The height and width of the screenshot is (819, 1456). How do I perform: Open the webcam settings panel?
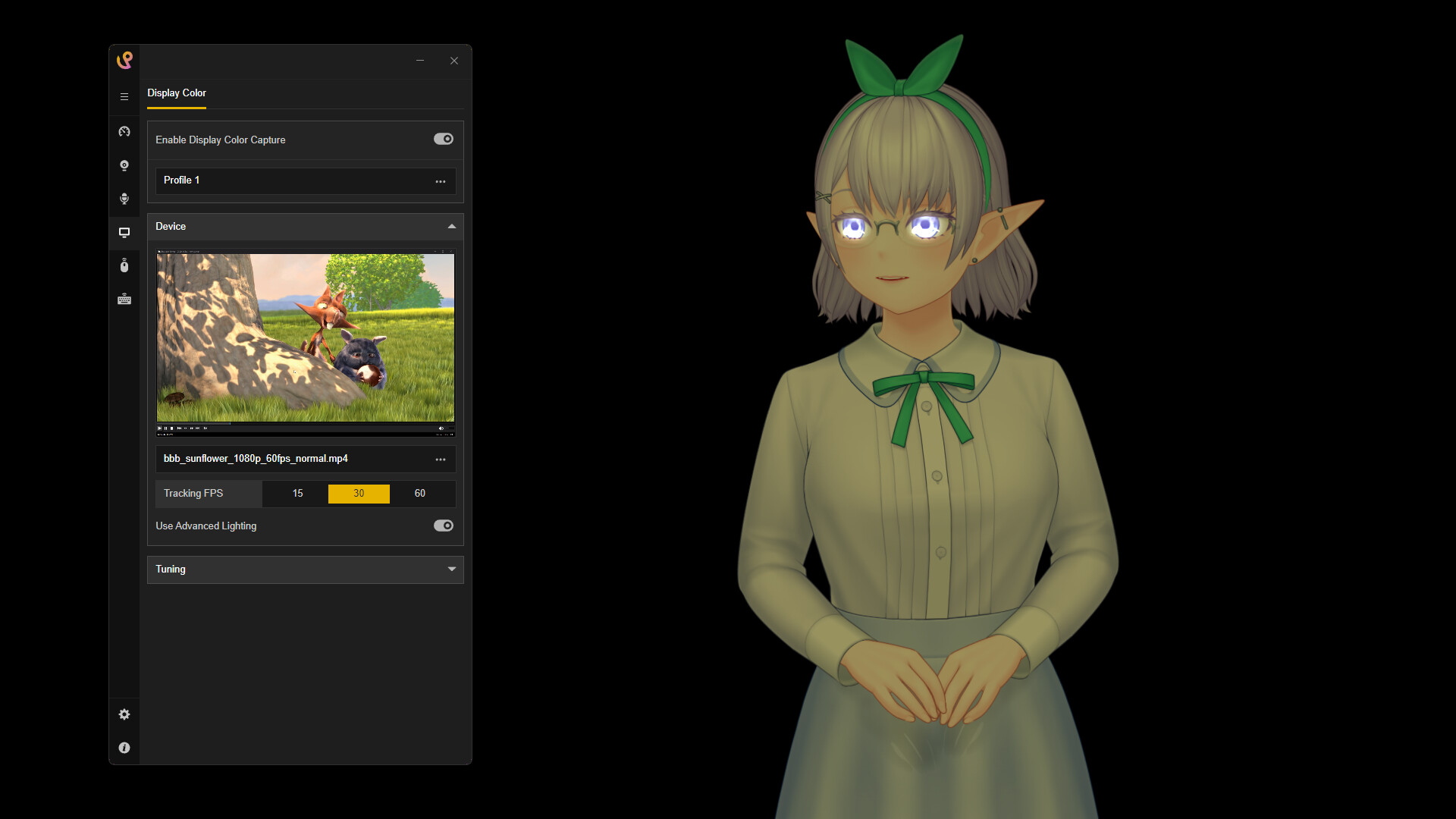pos(124,165)
